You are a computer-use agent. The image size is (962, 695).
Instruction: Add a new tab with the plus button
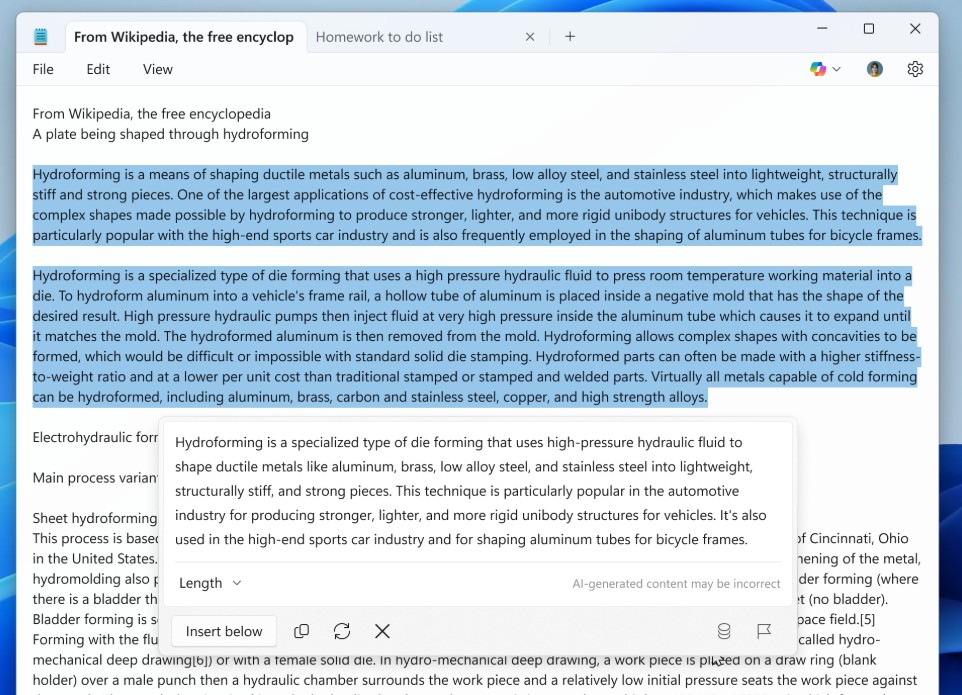pos(570,37)
